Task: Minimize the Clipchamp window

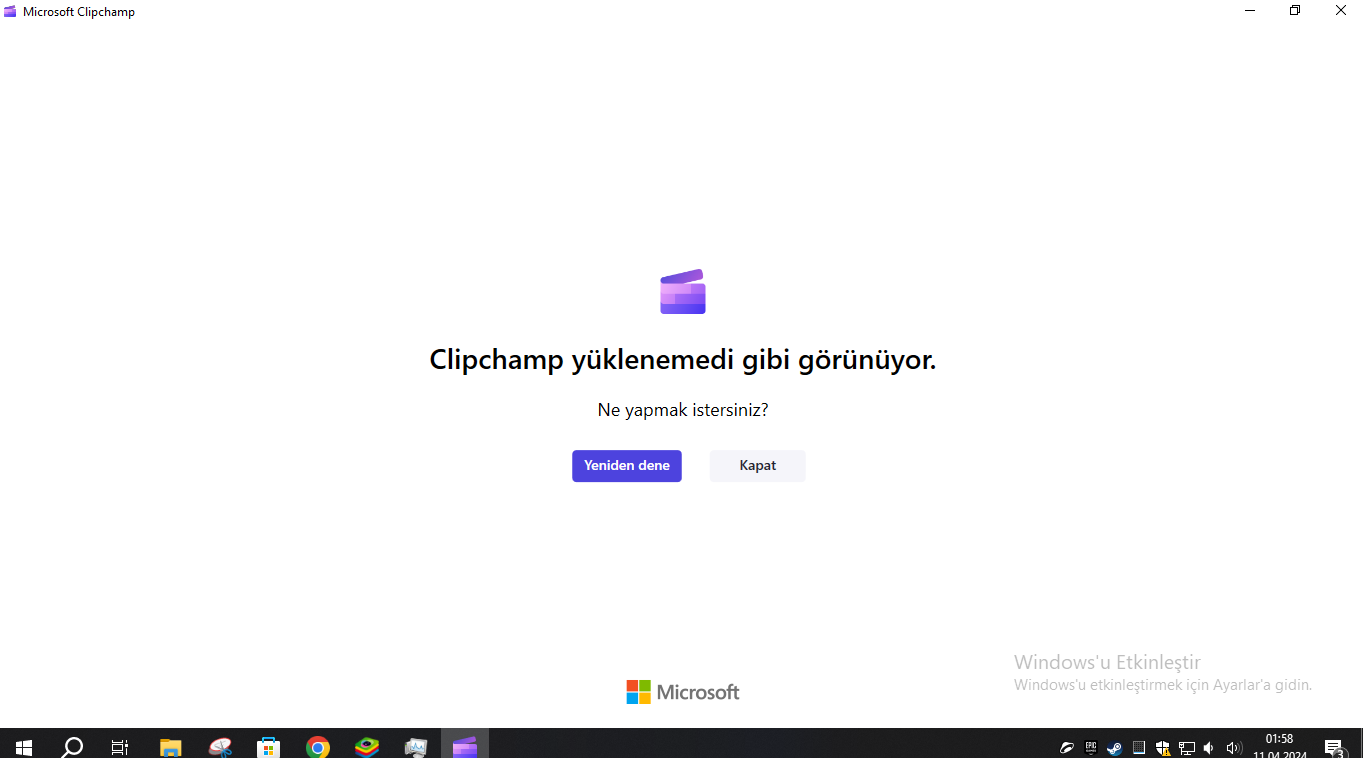Action: 1250,11
